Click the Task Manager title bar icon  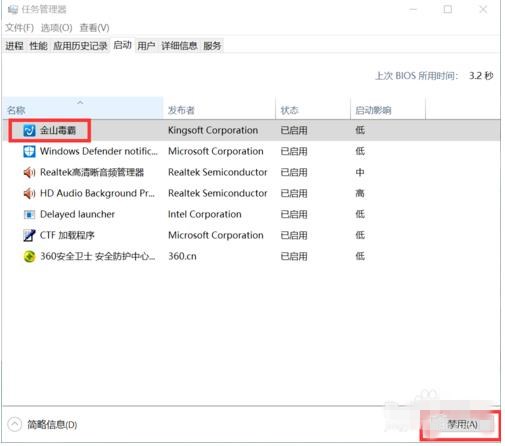tap(13, 10)
